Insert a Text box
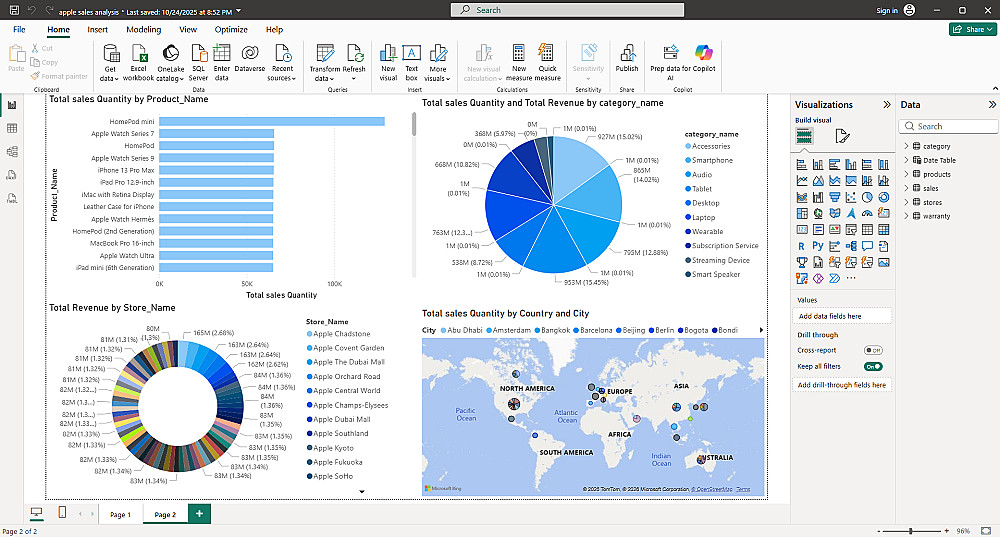Image resolution: width=1000 pixels, height=537 pixels. tap(411, 63)
